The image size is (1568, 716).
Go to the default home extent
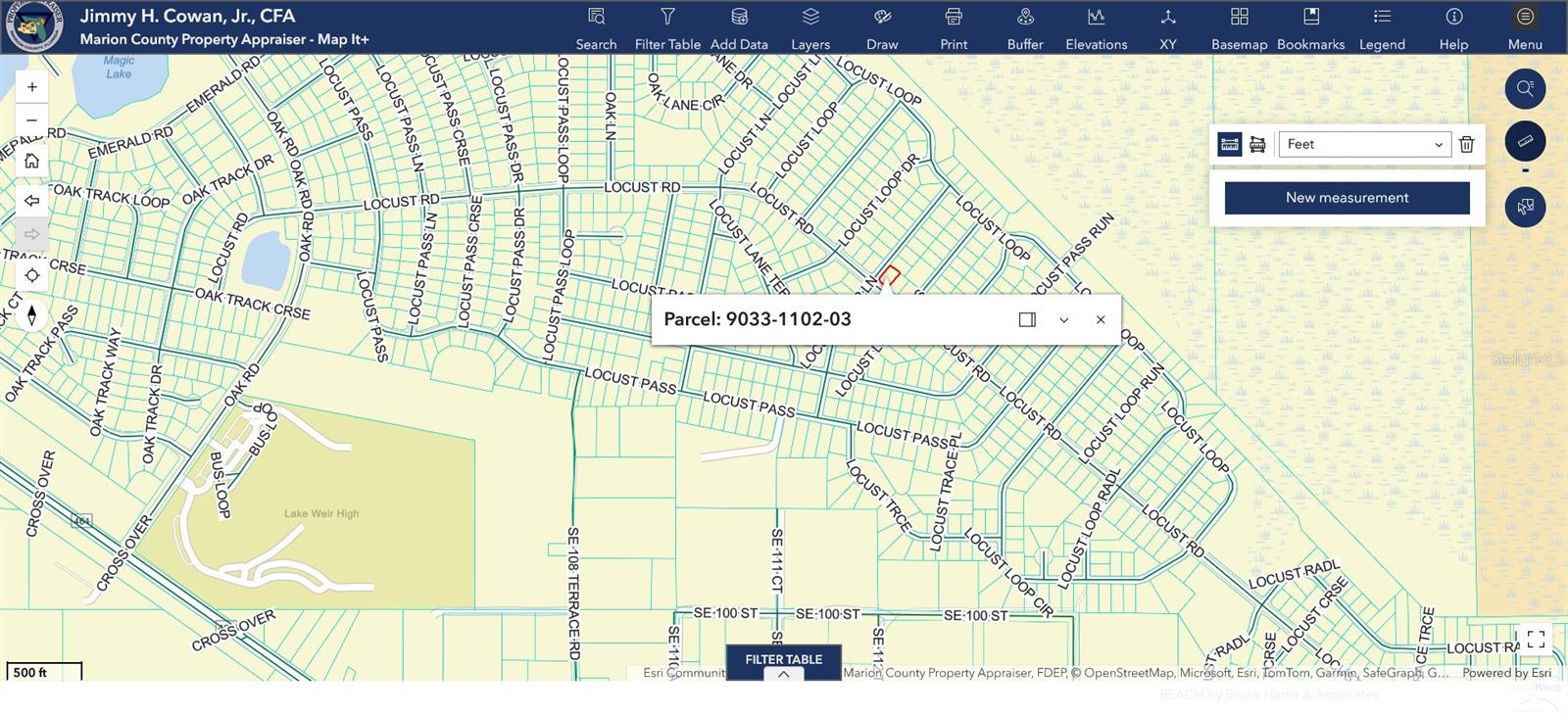click(32, 161)
